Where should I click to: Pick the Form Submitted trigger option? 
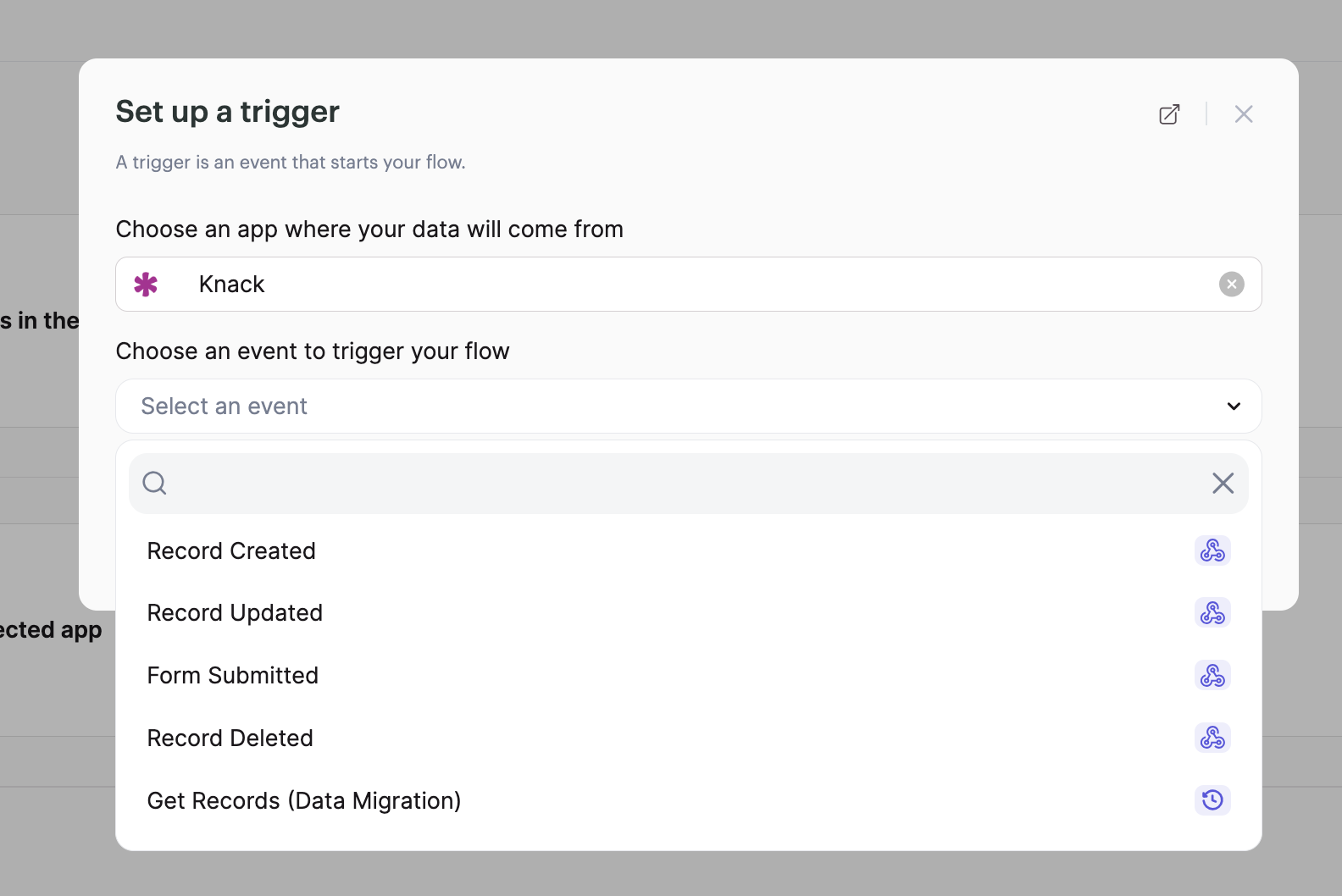click(x=233, y=676)
